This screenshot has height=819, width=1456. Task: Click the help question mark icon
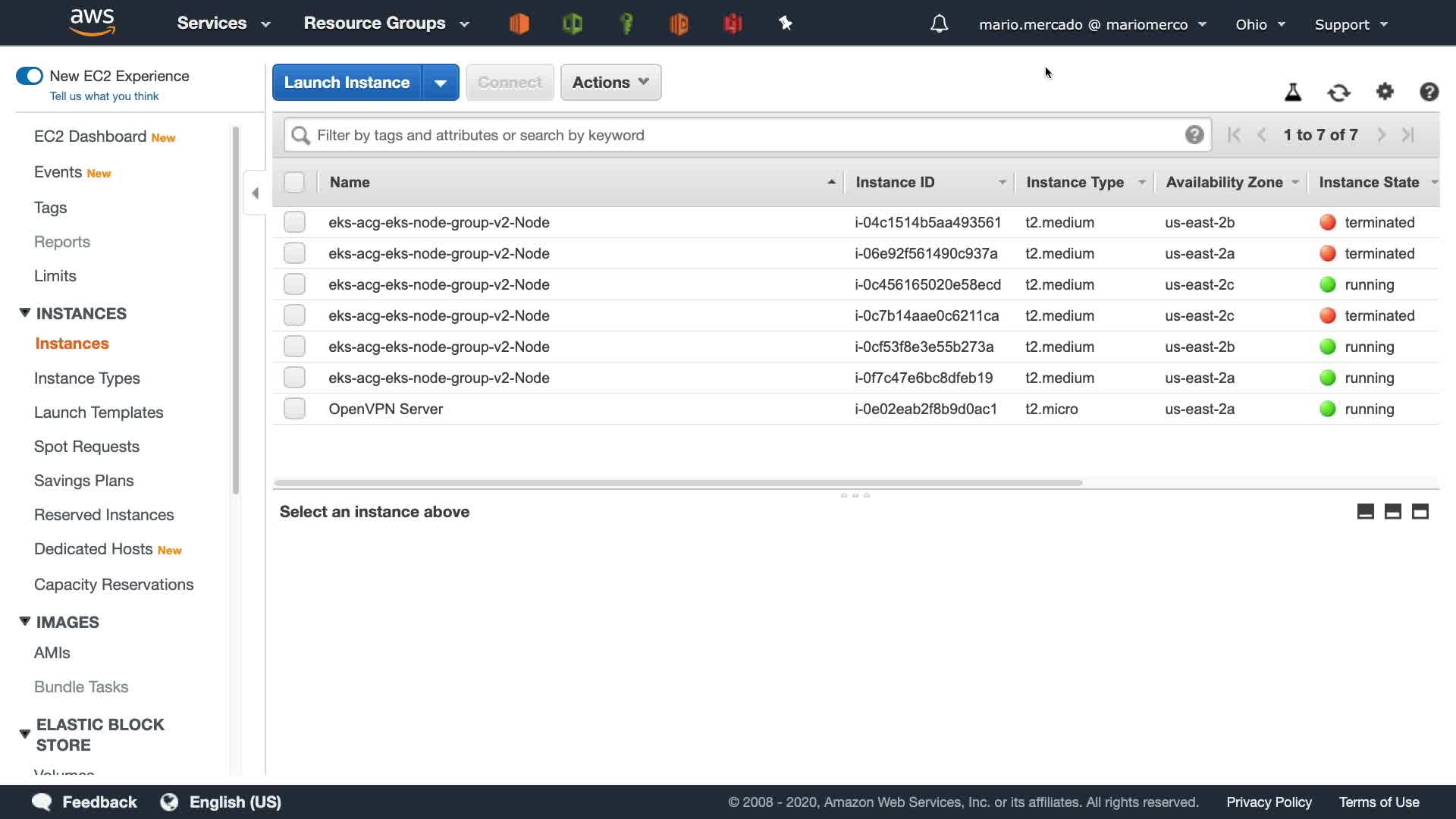click(1429, 92)
